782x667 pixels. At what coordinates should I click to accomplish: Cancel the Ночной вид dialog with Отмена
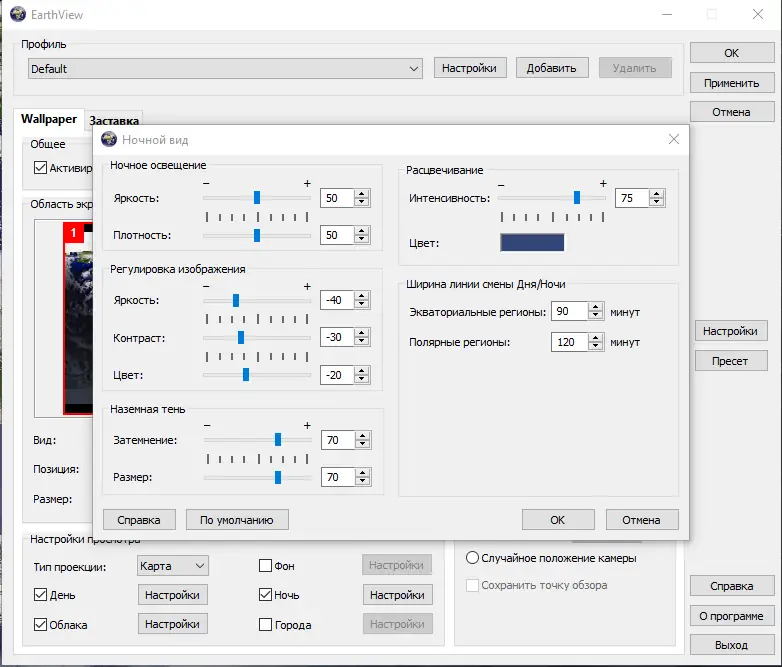point(642,520)
